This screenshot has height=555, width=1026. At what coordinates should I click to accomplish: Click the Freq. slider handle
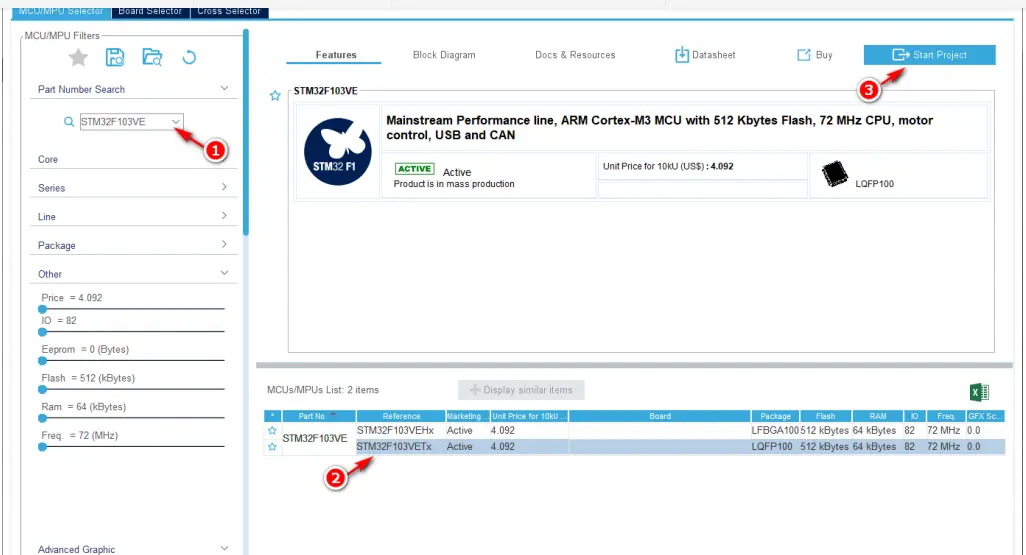pos(43,447)
